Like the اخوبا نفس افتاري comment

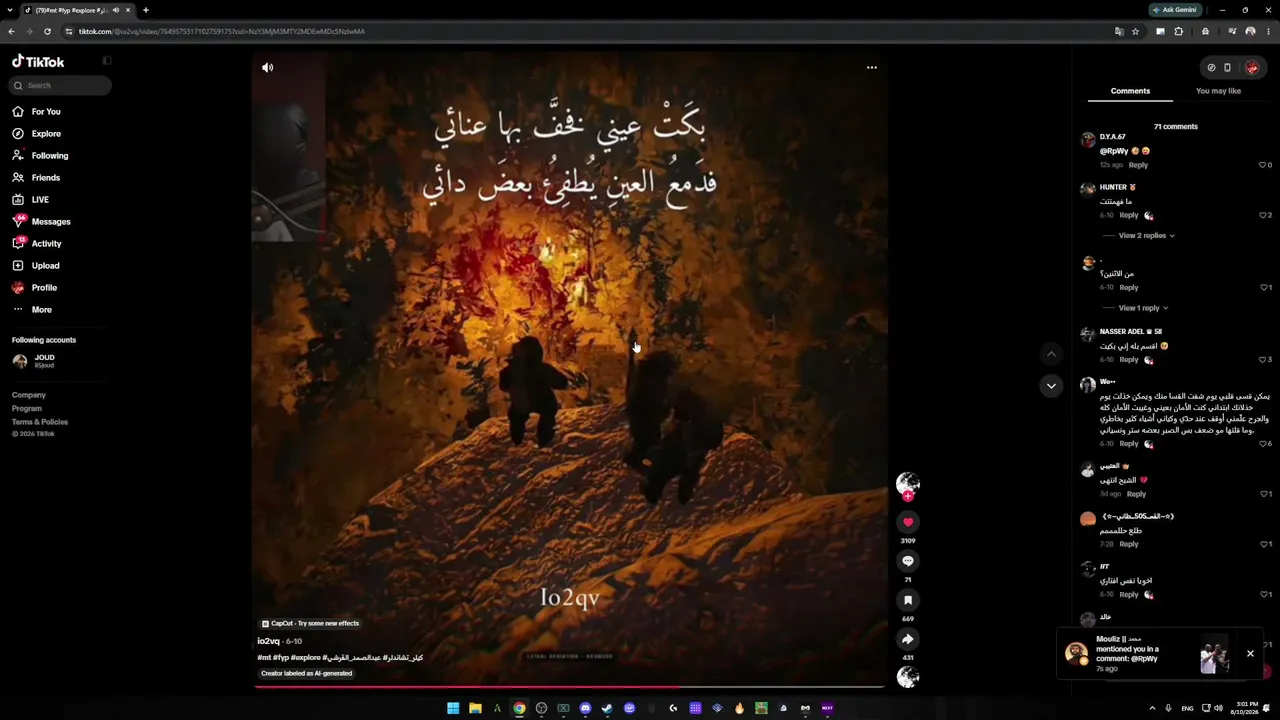tap(1264, 595)
